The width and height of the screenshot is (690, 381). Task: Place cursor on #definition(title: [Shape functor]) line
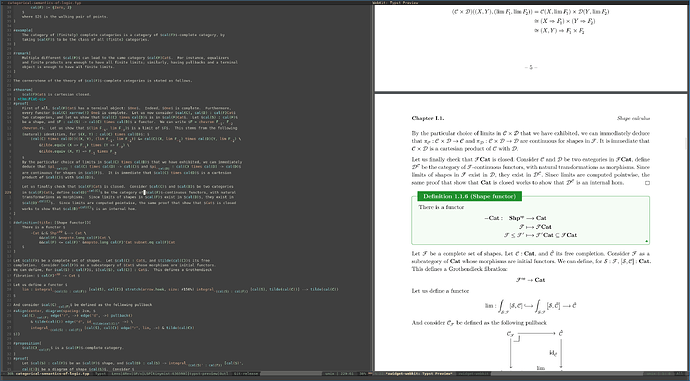[52, 223]
